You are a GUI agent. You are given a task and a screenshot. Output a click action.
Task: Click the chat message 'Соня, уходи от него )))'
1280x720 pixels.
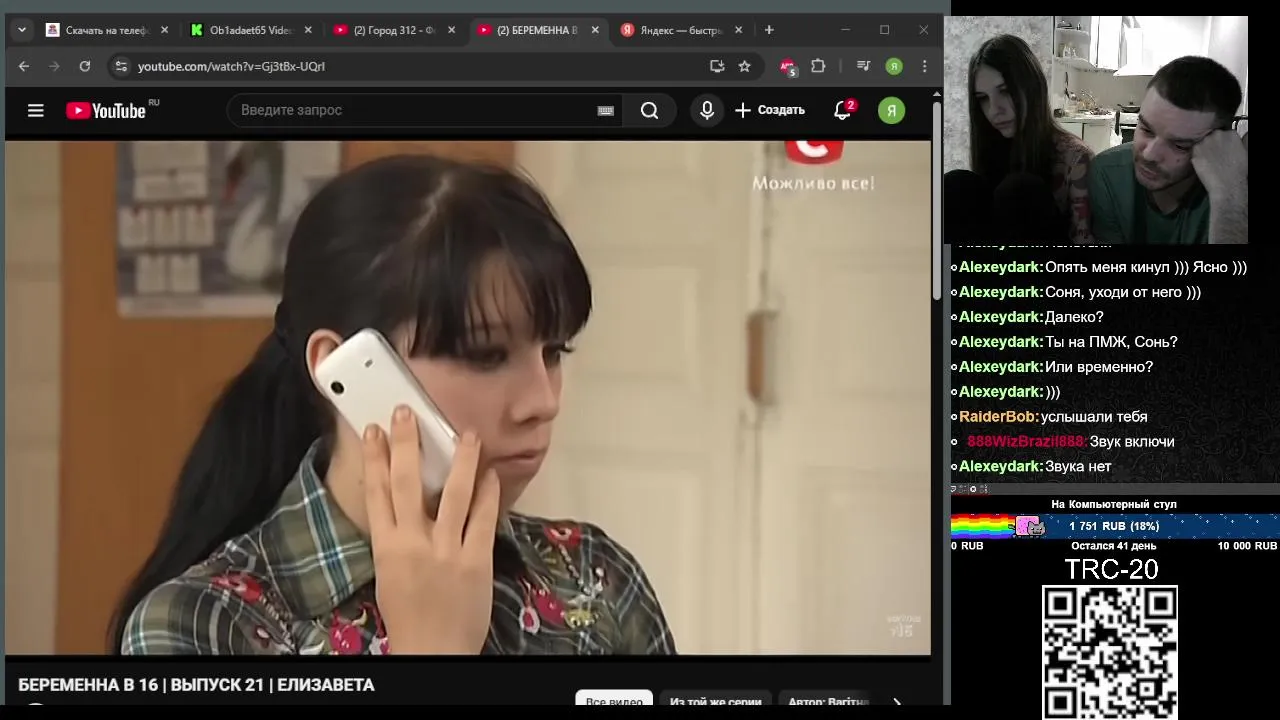1123,292
